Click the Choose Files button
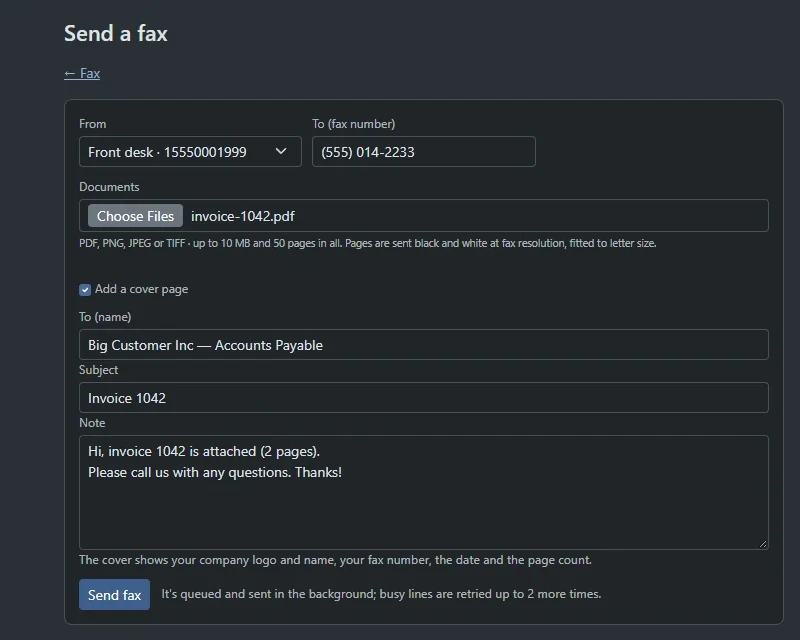800x640 pixels. coord(135,216)
